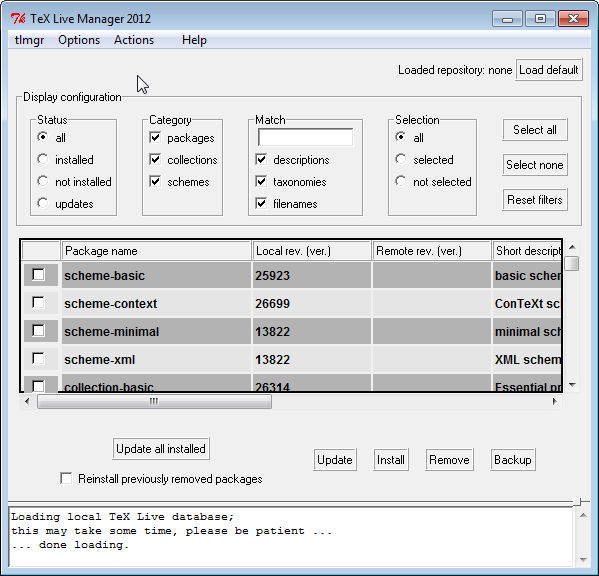This screenshot has width=599, height=576.
Task: Click local revision 25923 cell
Action: (311, 275)
